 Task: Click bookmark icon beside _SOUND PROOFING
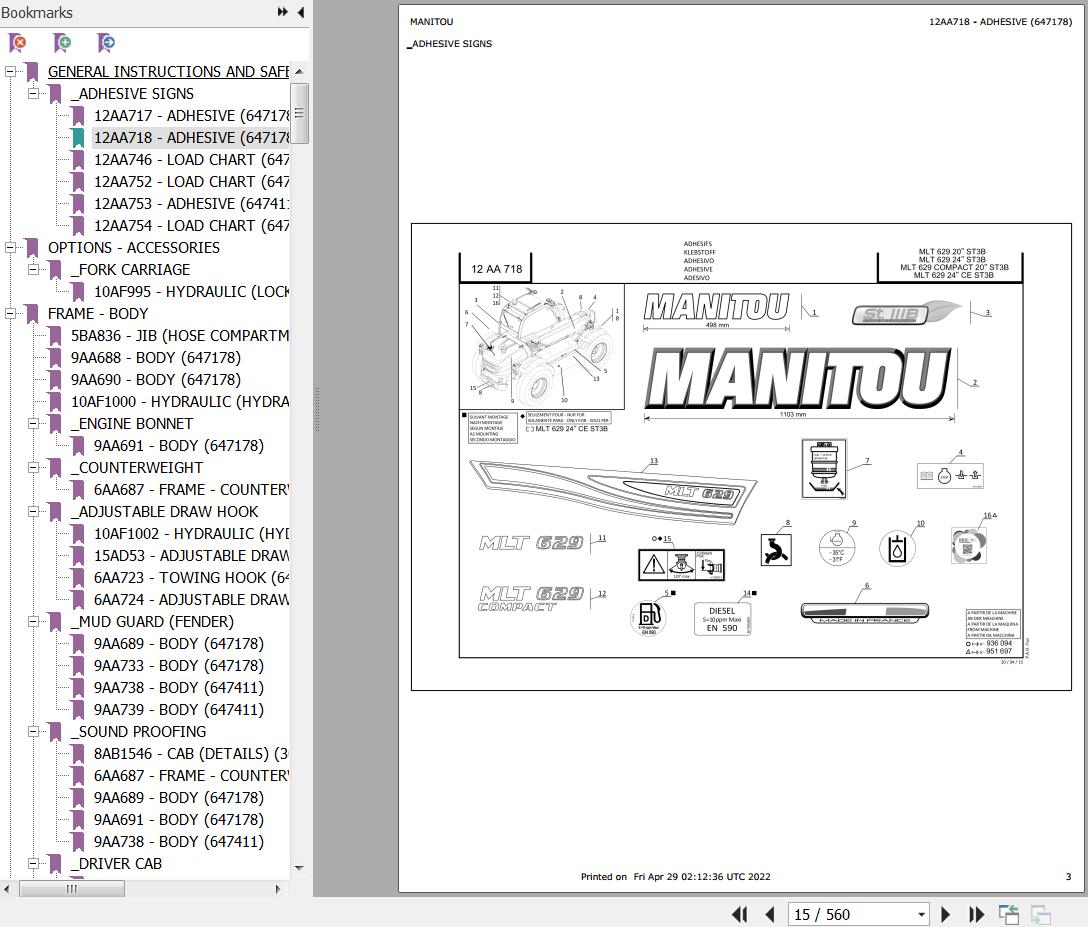click(56, 731)
